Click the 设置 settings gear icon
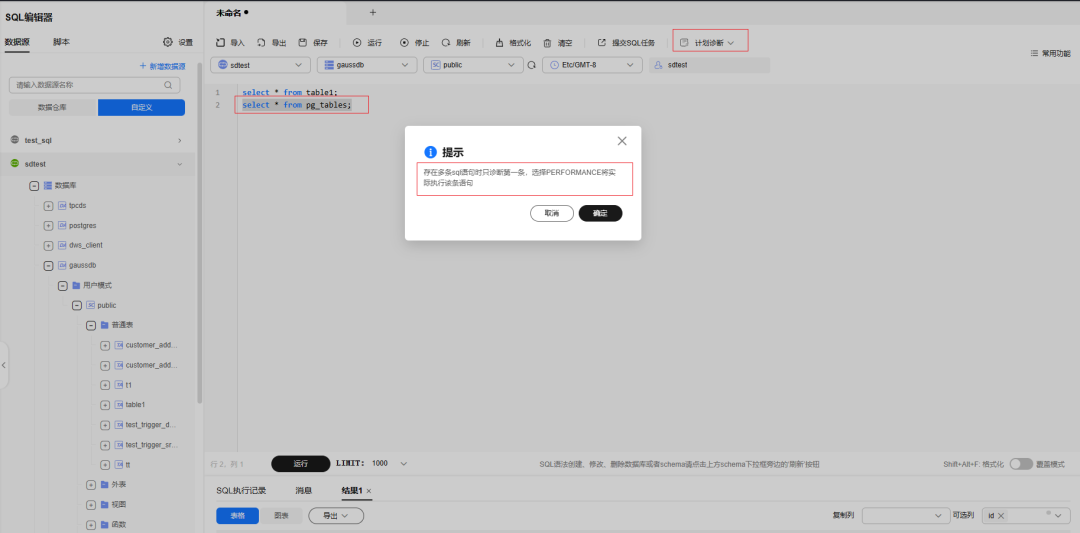1080x533 pixels. coord(167,42)
